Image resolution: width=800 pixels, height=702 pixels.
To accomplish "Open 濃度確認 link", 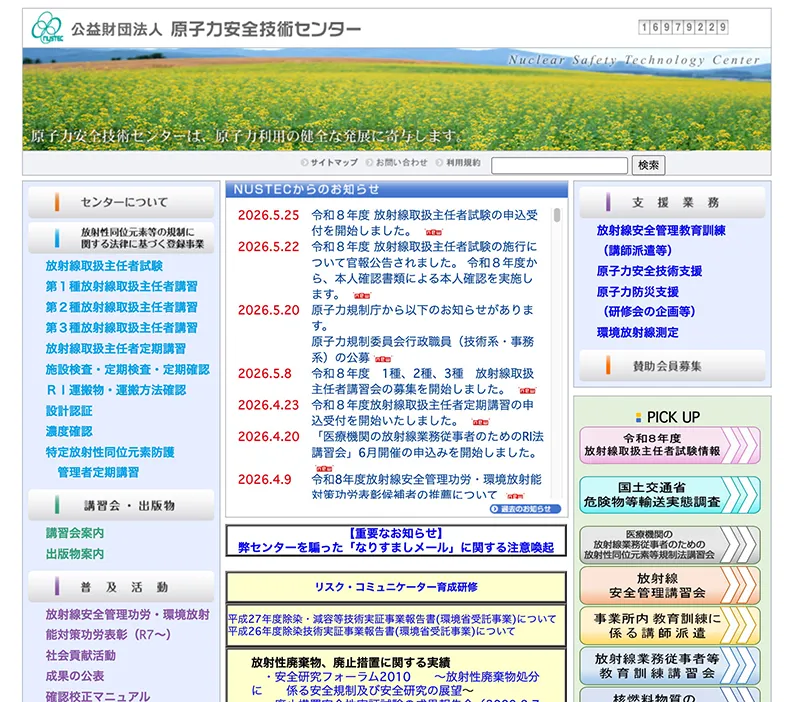I will (x=69, y=432).
